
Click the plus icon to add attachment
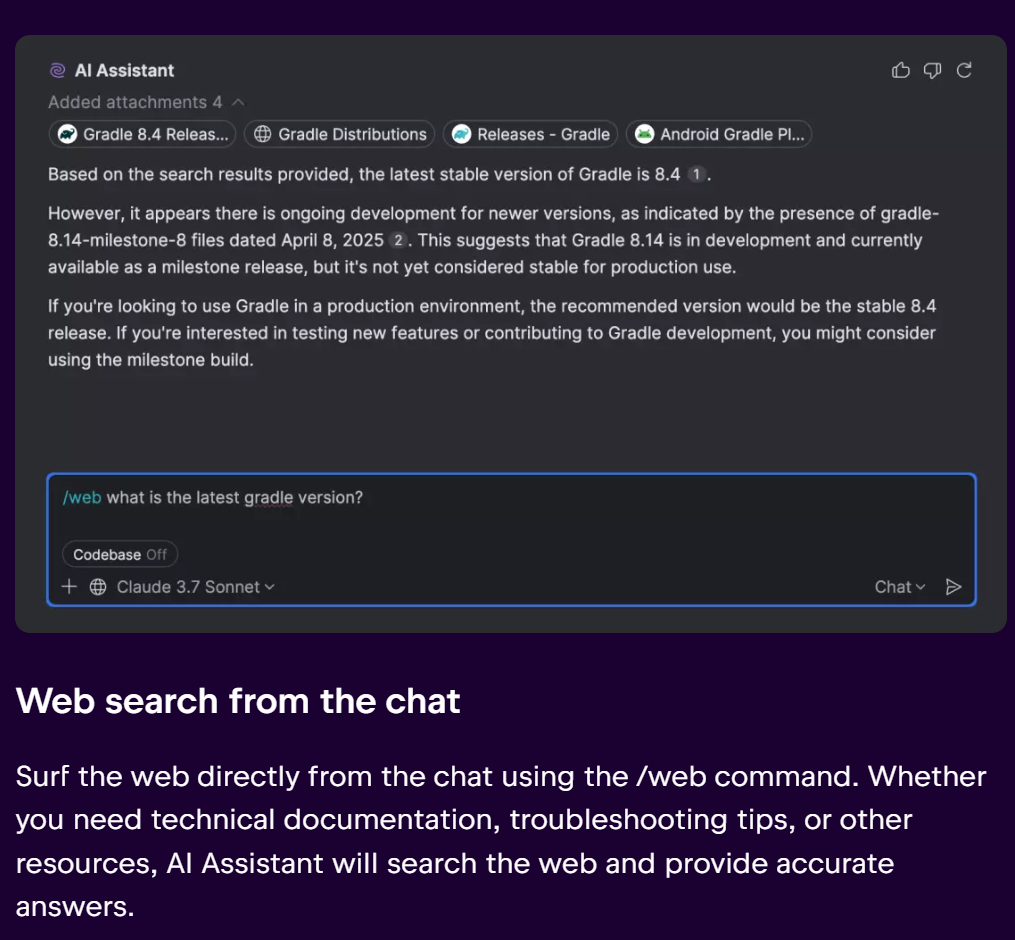[x=69, y=587]
